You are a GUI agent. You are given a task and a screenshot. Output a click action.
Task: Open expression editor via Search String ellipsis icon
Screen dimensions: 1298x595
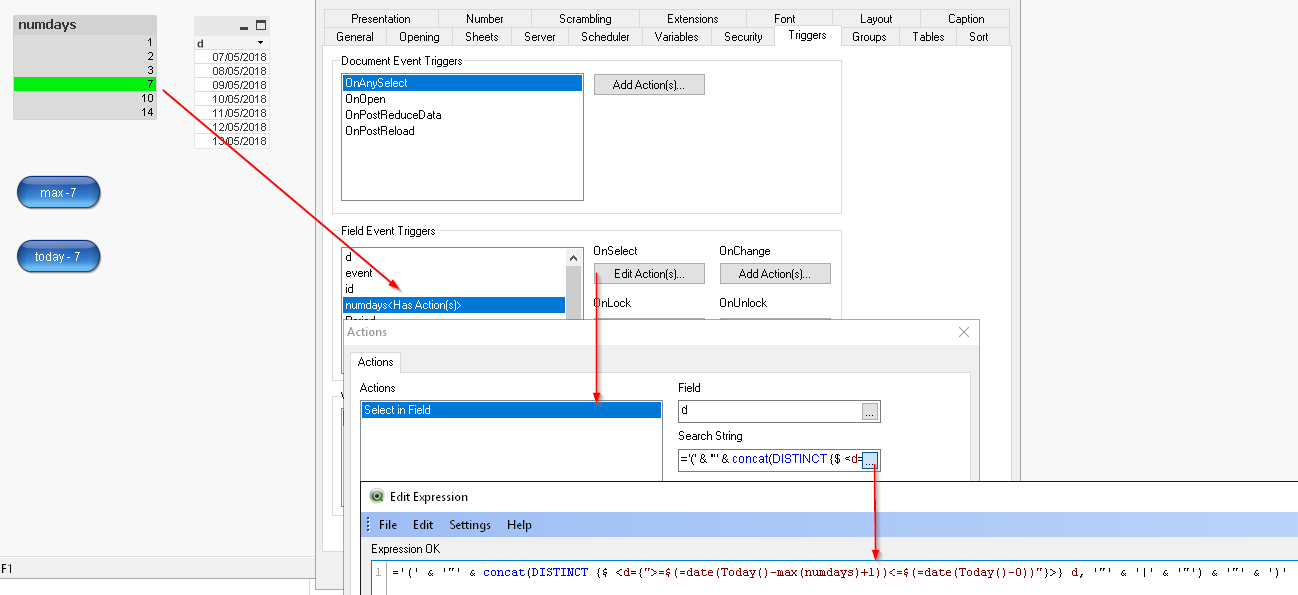(x=870, y=459)
